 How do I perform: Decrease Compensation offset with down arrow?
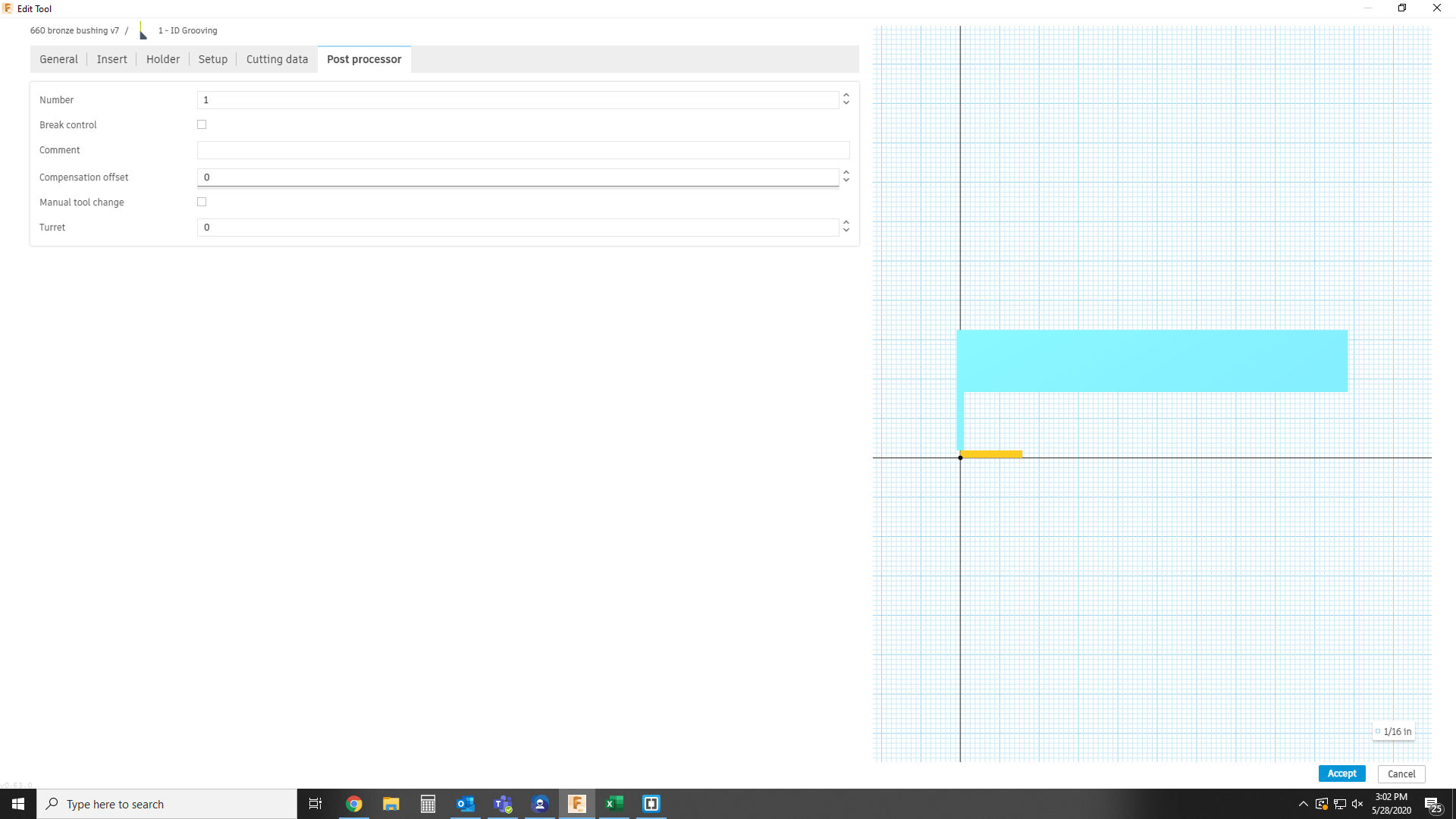846,181
